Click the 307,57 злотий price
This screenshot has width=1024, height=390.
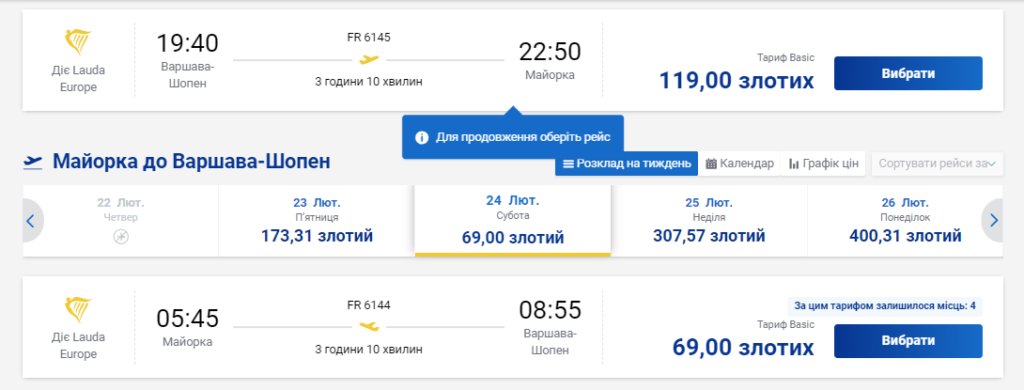tap(709, 236)
